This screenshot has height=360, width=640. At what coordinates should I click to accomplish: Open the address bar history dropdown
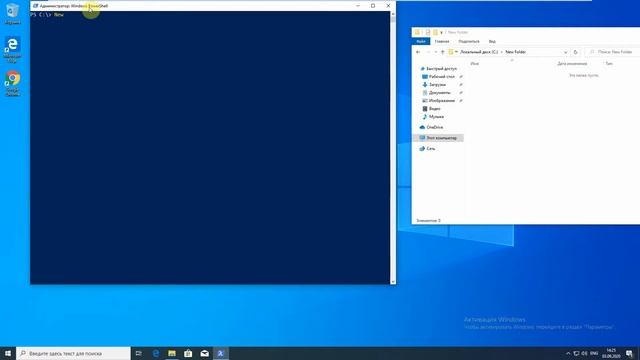tap(565, 52)
